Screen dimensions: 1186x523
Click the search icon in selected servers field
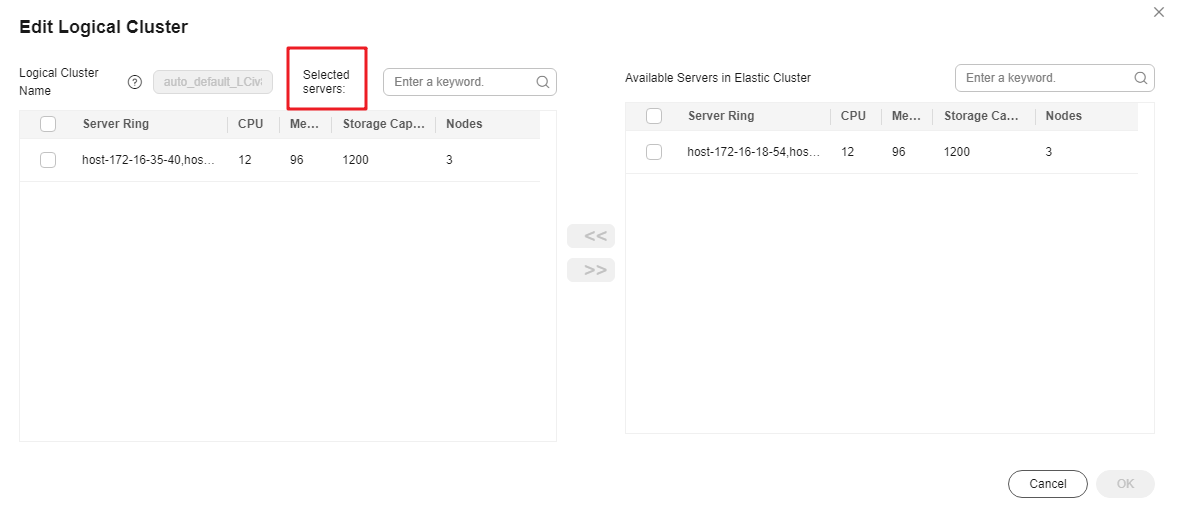542,82
